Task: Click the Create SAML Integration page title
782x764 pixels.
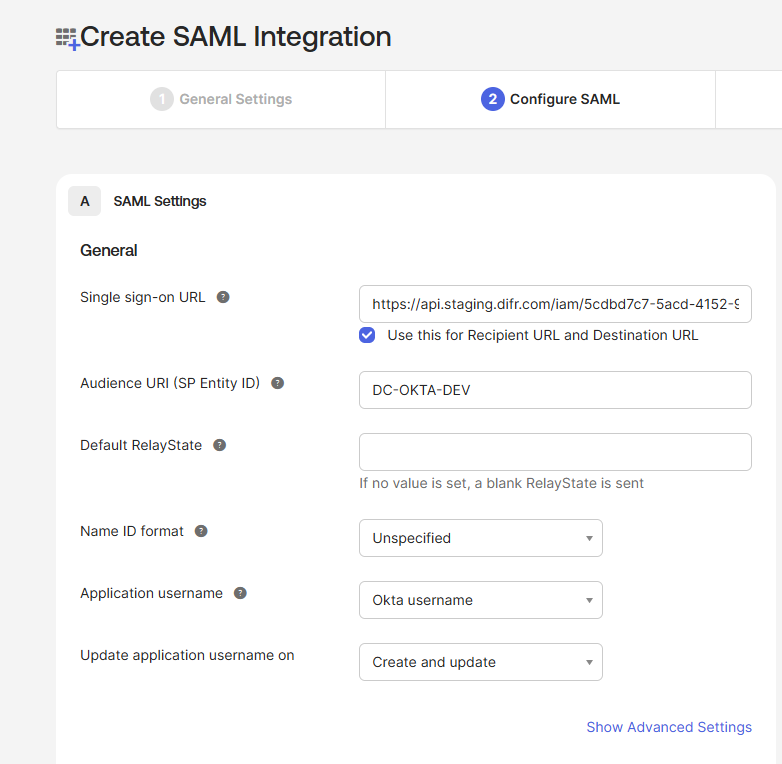Action: [235, 37]
